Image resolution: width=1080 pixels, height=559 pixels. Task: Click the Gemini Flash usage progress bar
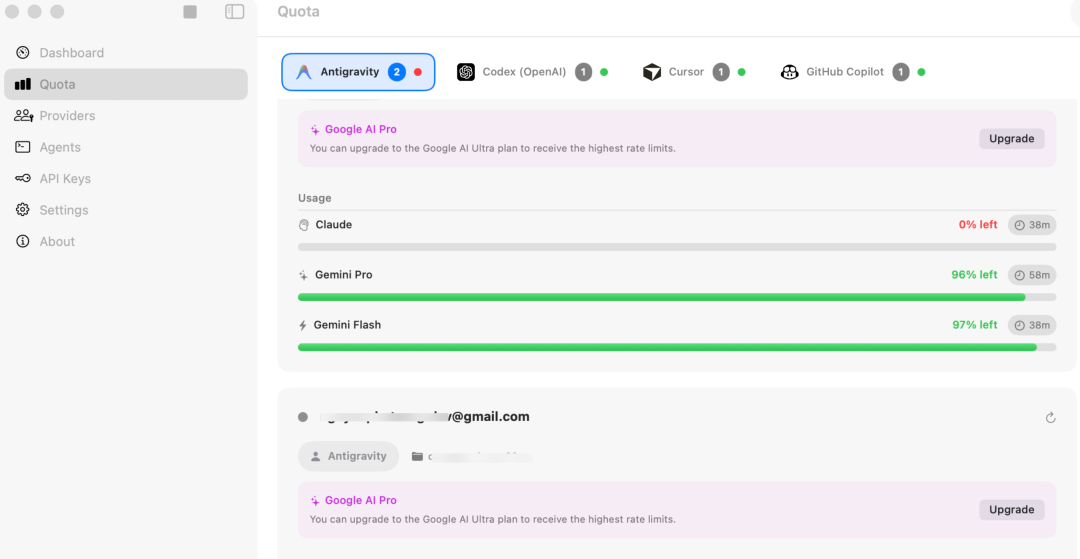[677, 347]
